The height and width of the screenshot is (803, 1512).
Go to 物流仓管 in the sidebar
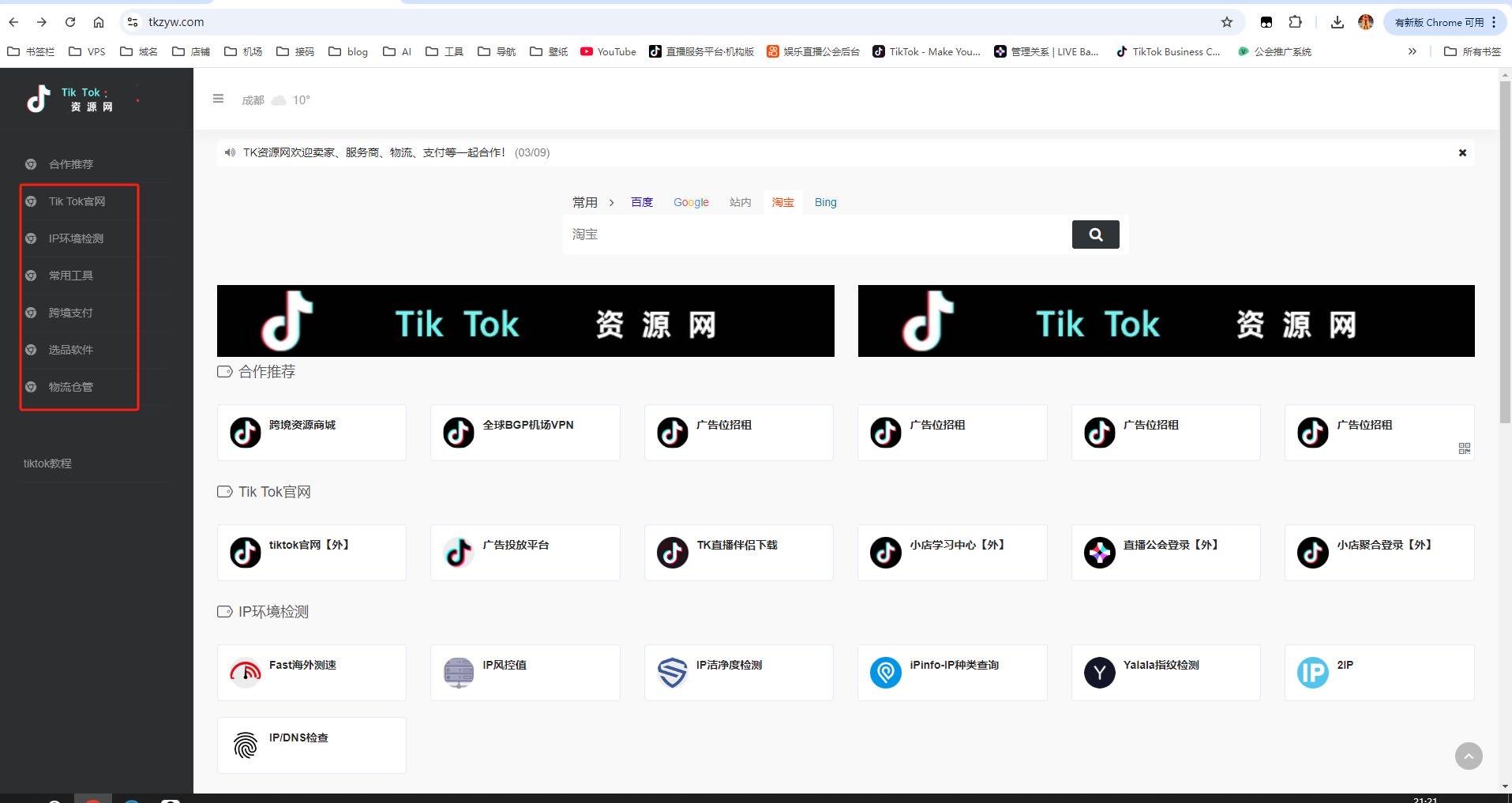click(71, 387)
